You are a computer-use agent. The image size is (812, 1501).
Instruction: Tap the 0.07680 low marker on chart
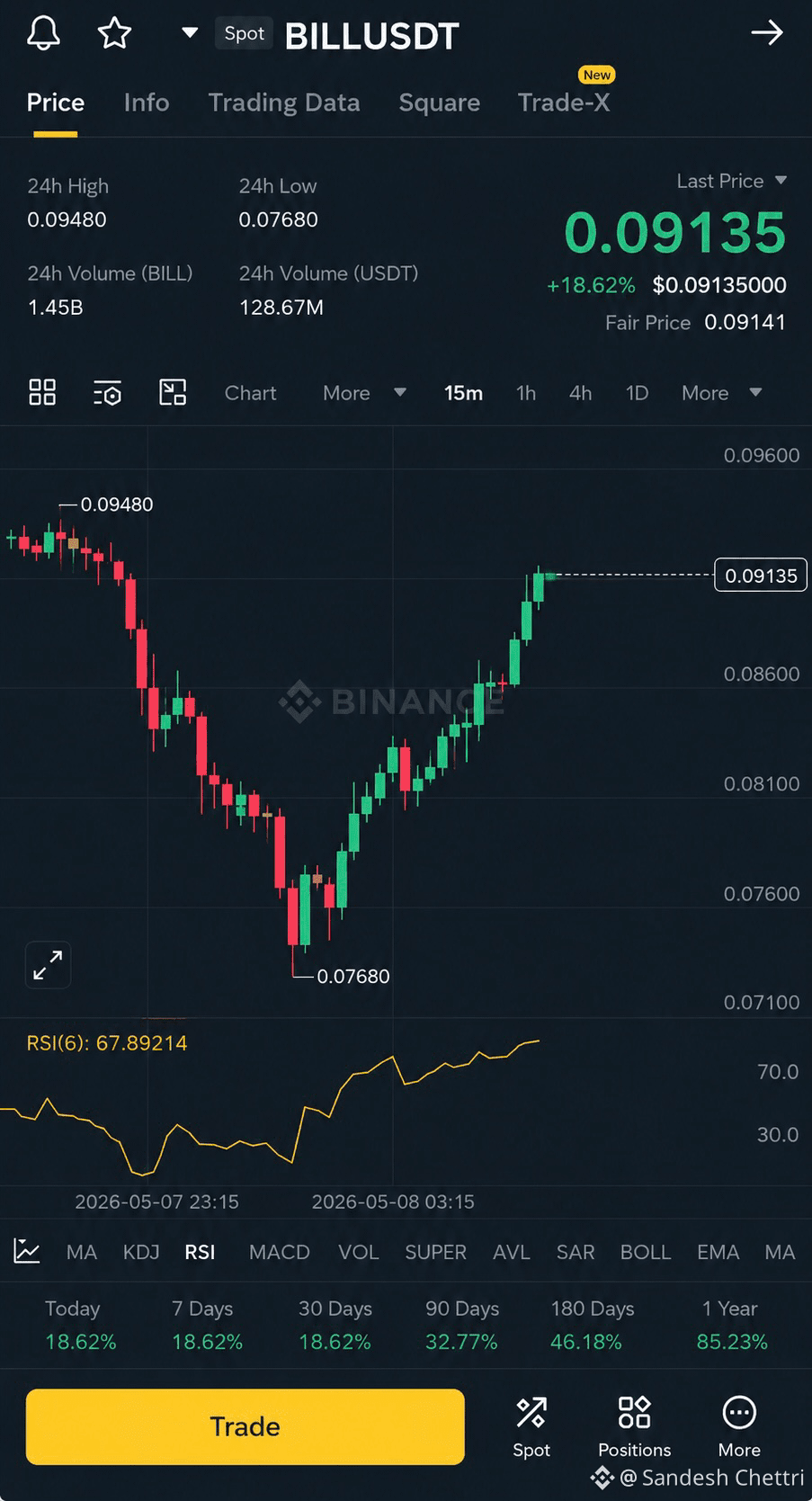click(353, 976)
